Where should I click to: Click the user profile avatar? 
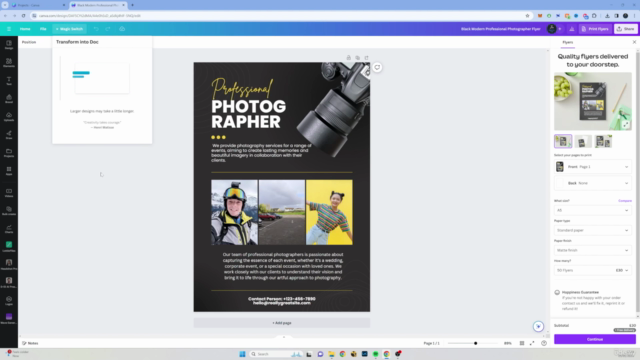pos(551,29)
